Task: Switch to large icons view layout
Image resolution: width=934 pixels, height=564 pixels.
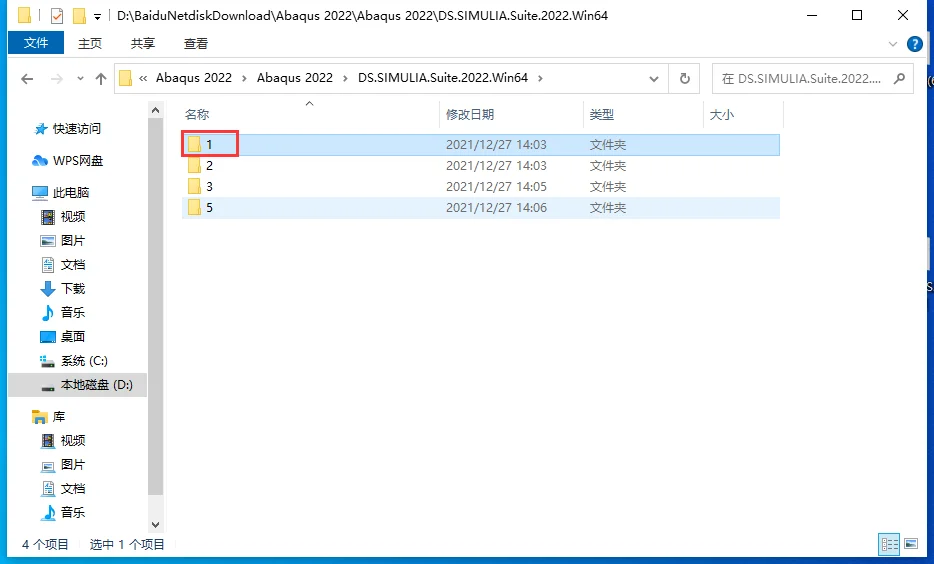Action: pyautogui.click(x=911, y=544)
